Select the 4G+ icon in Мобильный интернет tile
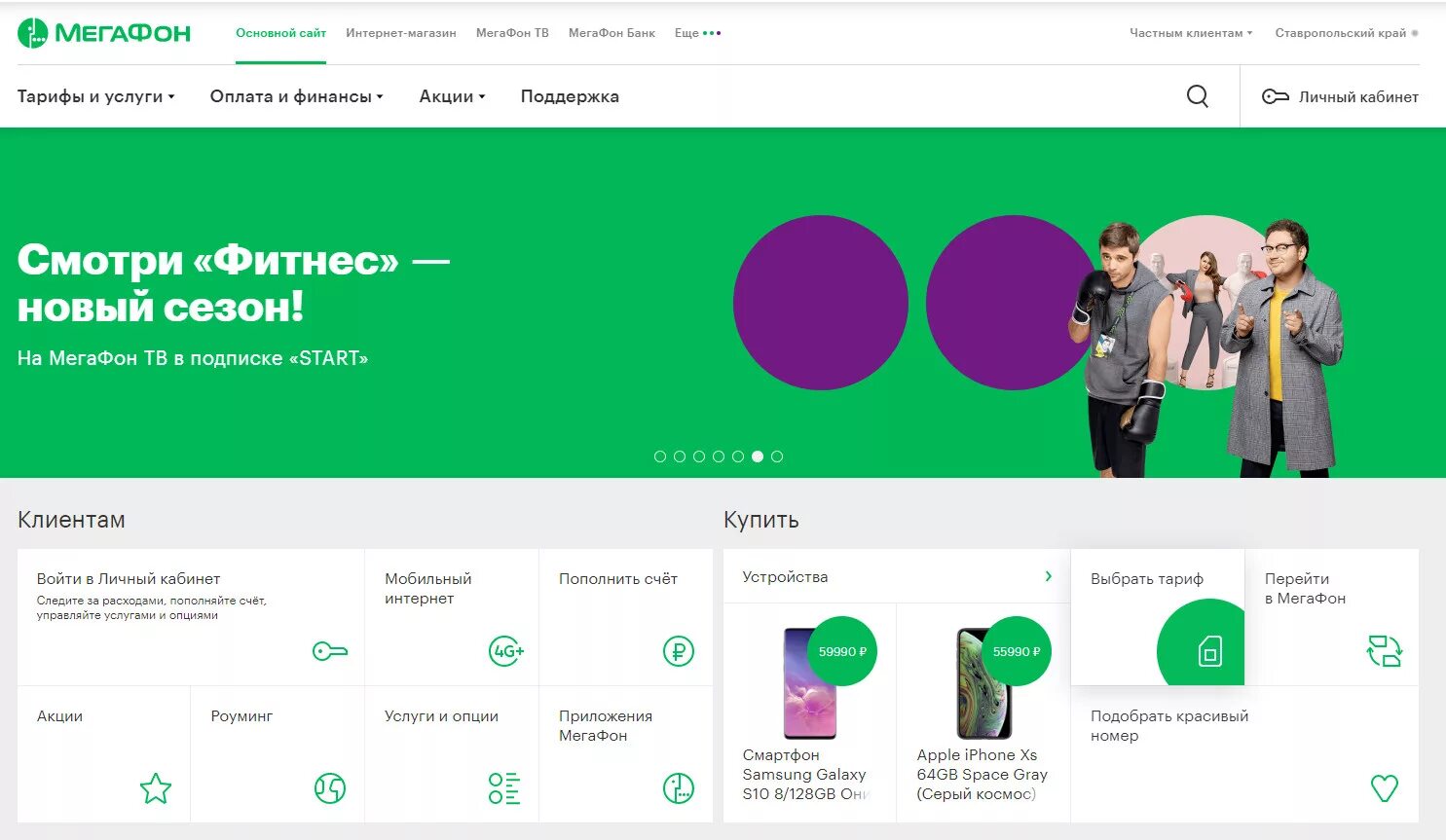1446x840 pixels. coord(505,652)
